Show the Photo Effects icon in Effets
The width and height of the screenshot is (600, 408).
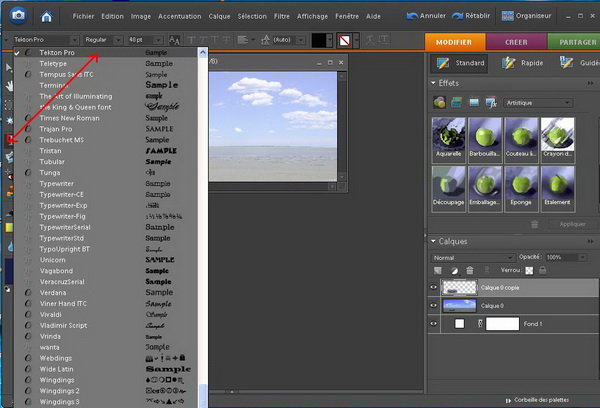point(474,103)
